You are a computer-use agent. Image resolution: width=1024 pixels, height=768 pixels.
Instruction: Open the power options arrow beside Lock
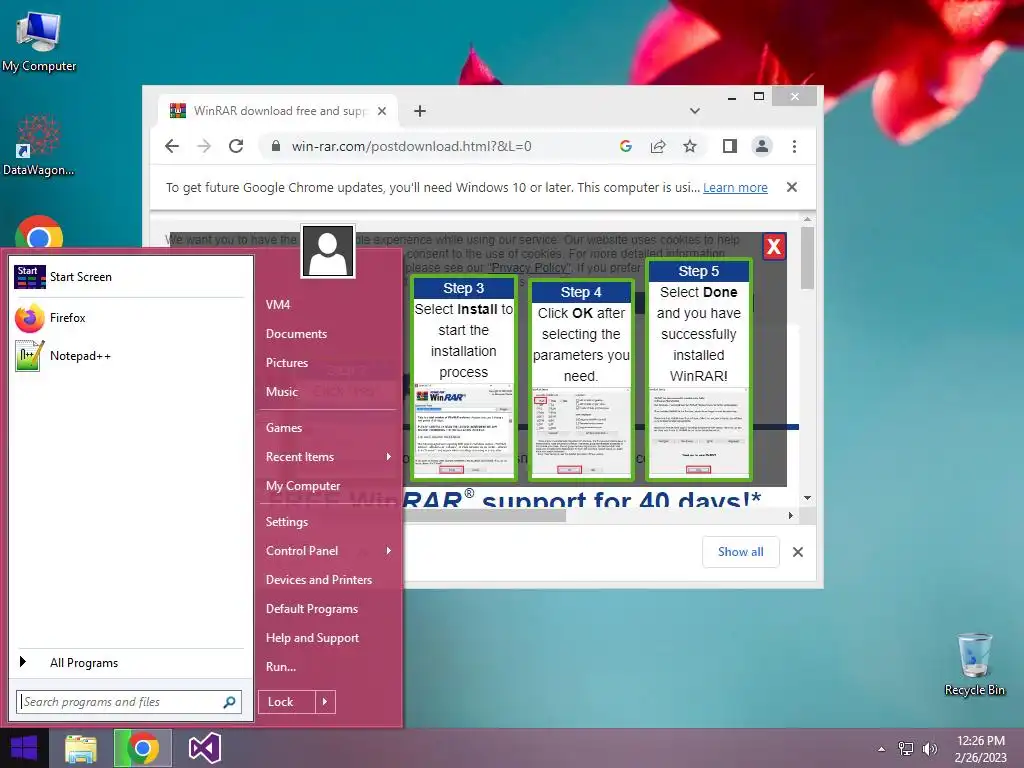pyautogui.click(x=325, y=702)
